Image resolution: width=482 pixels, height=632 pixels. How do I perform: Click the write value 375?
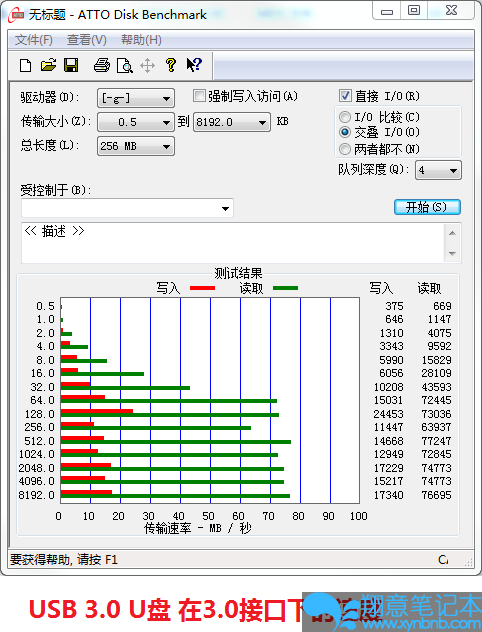coord(394,306)
